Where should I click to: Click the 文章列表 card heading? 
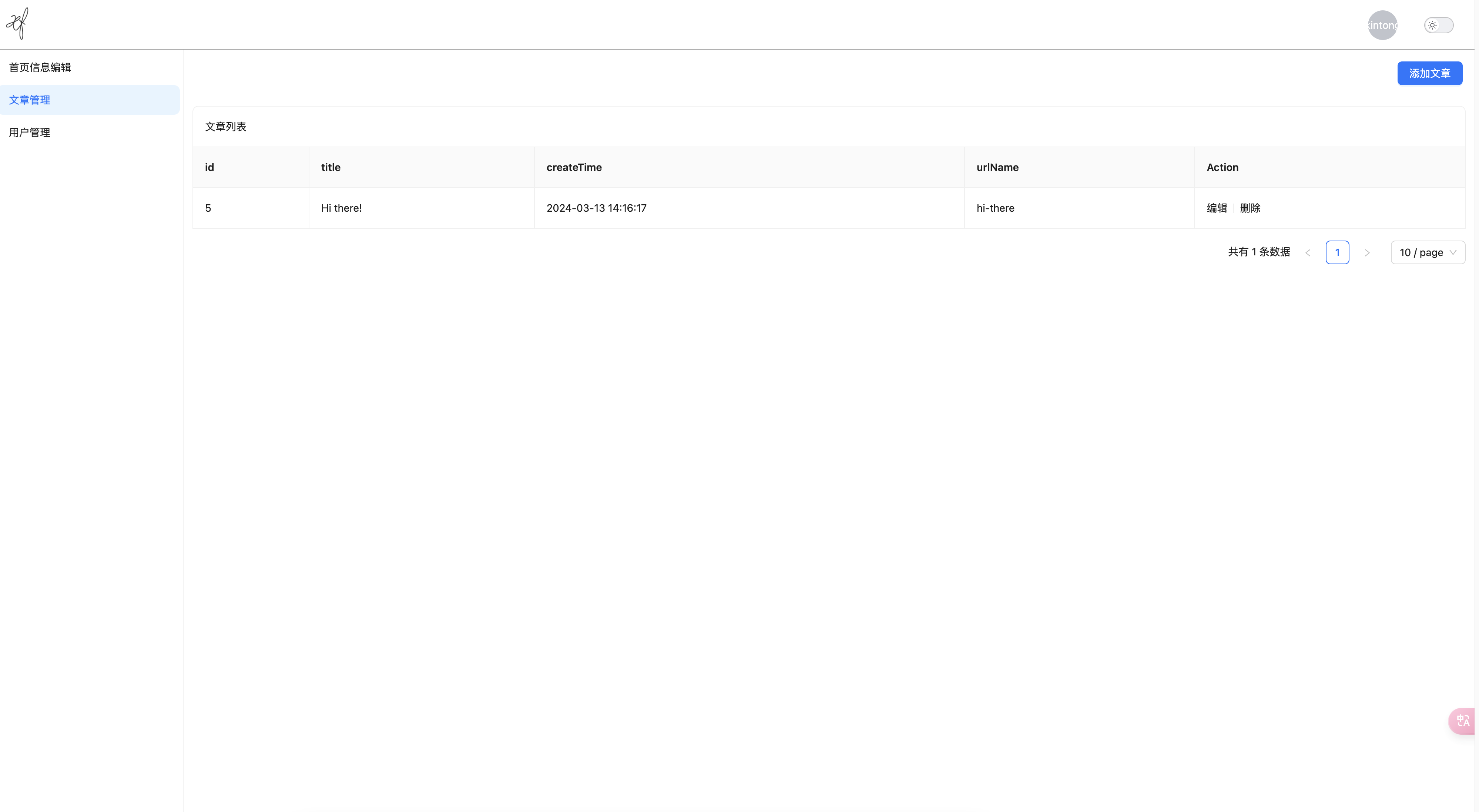pyautogui.click(x=225, y=126)
